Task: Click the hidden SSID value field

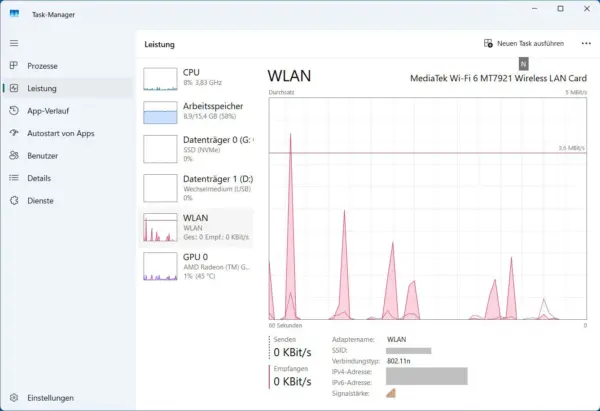Action: (x=408, y=351)
